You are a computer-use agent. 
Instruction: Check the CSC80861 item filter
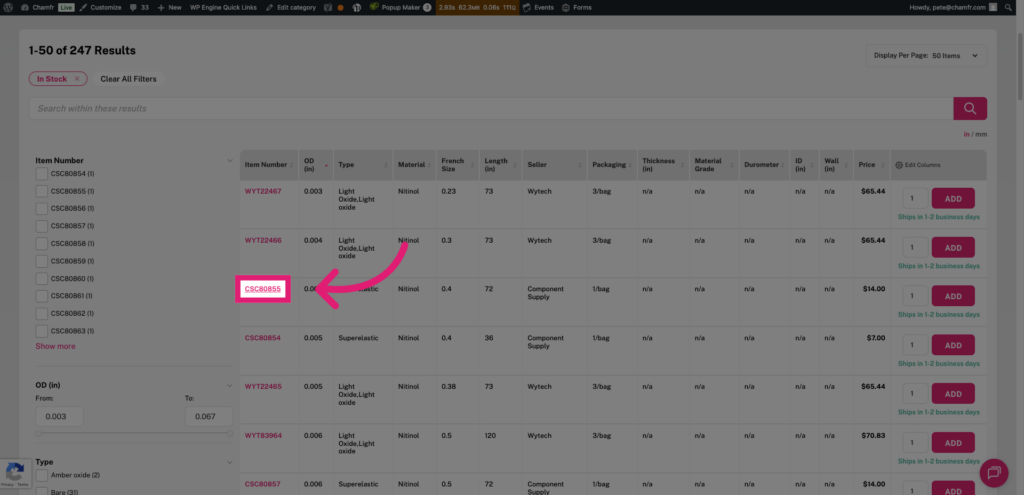(x=42, y=296)
